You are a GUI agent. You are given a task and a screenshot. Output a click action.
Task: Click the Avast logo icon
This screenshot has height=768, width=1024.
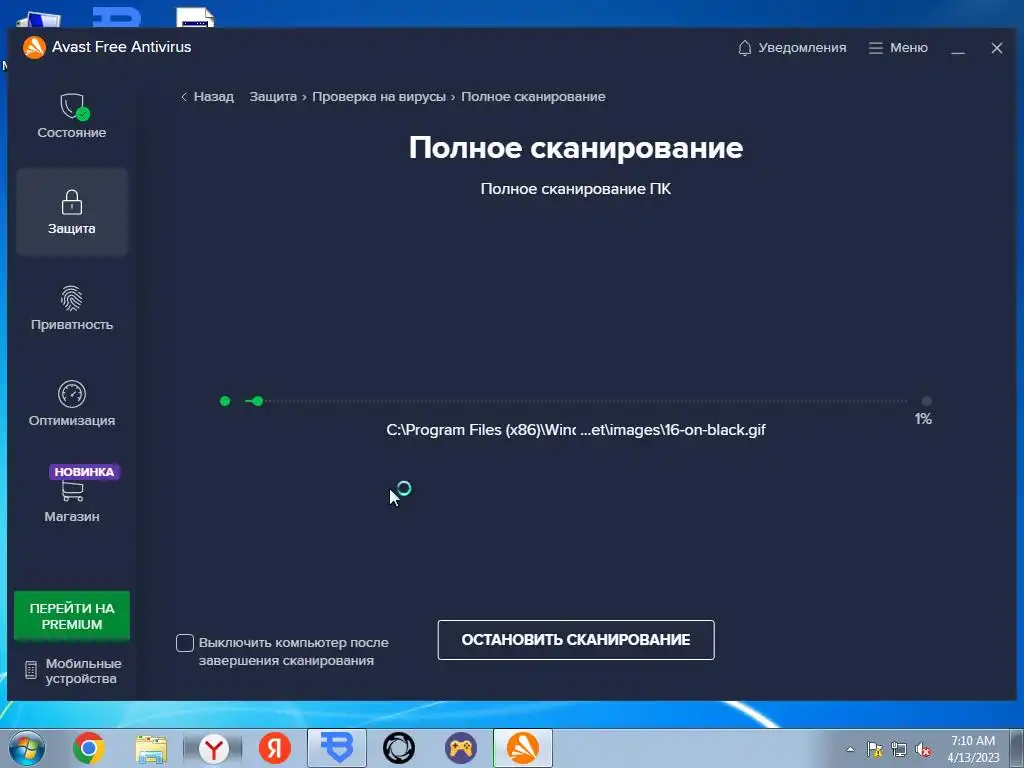pos(34,47)
